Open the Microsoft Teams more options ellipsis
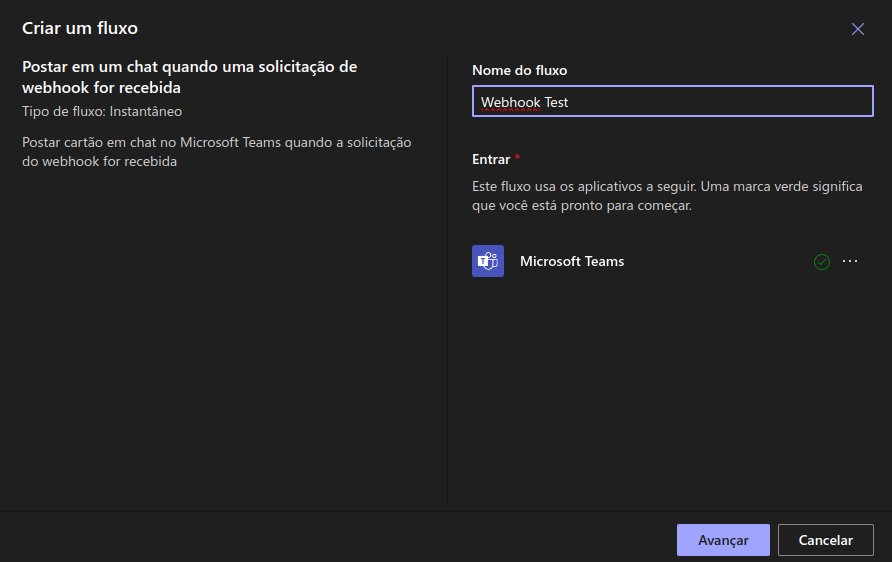This screenshot has width=892, height=562. 850,261
